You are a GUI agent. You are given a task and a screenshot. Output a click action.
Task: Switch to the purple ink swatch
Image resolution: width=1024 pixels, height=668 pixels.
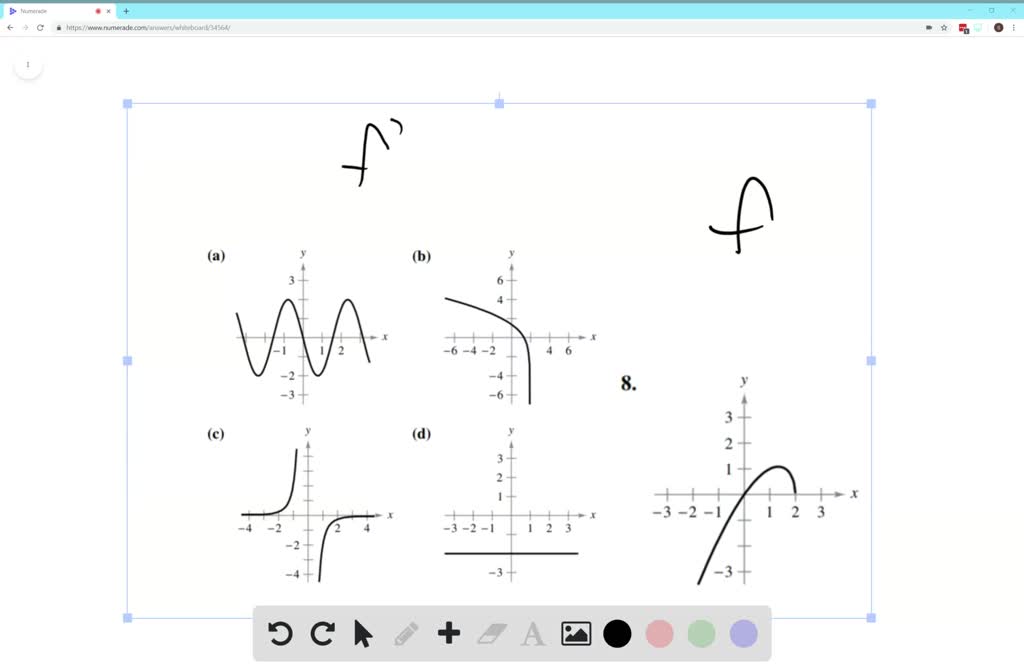click(742, 634)
